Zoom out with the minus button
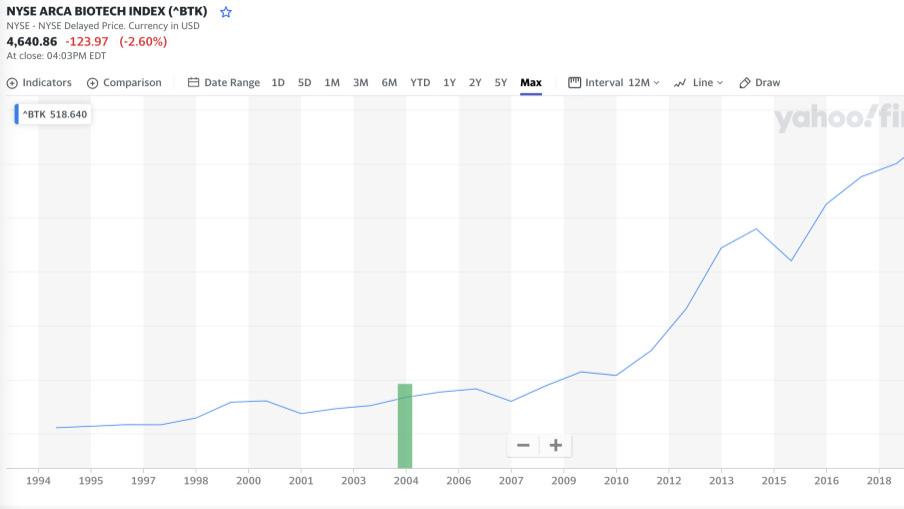The height and width of the screenshot is (509, 904). pyautogui.click(x=523, y=445)
